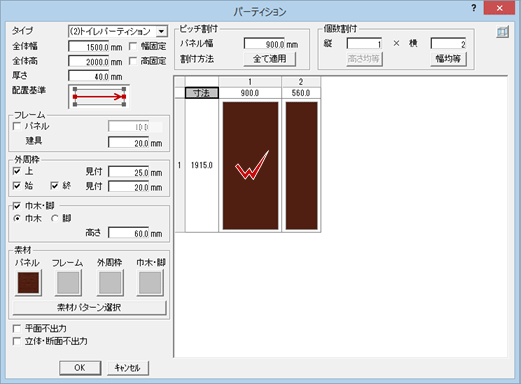Click the 全体幅 input field
Viewport: 521px width, 384px height.
[x=96, y=47]
